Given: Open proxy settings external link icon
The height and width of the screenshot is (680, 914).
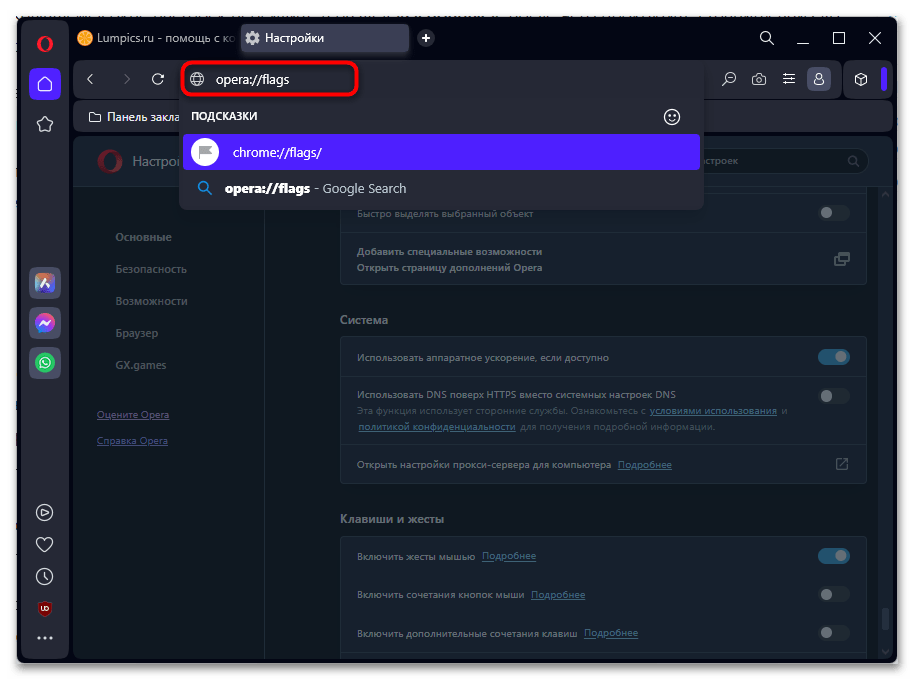Looking at the screenshot, I should 842,464.
